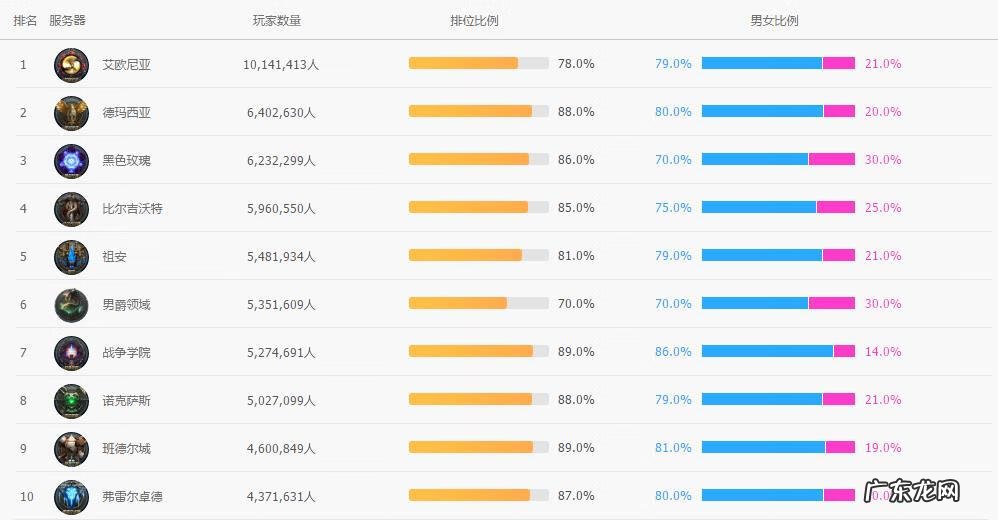998x520 pixels.
Task: Click 10,141,413人 player count
Action: pos(281,64)
